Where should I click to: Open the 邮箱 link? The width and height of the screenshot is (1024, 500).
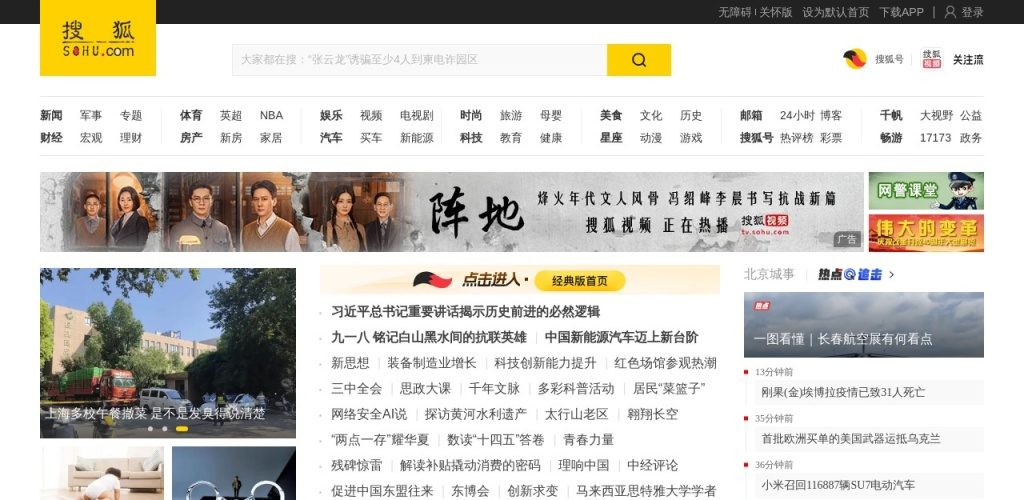751,116
